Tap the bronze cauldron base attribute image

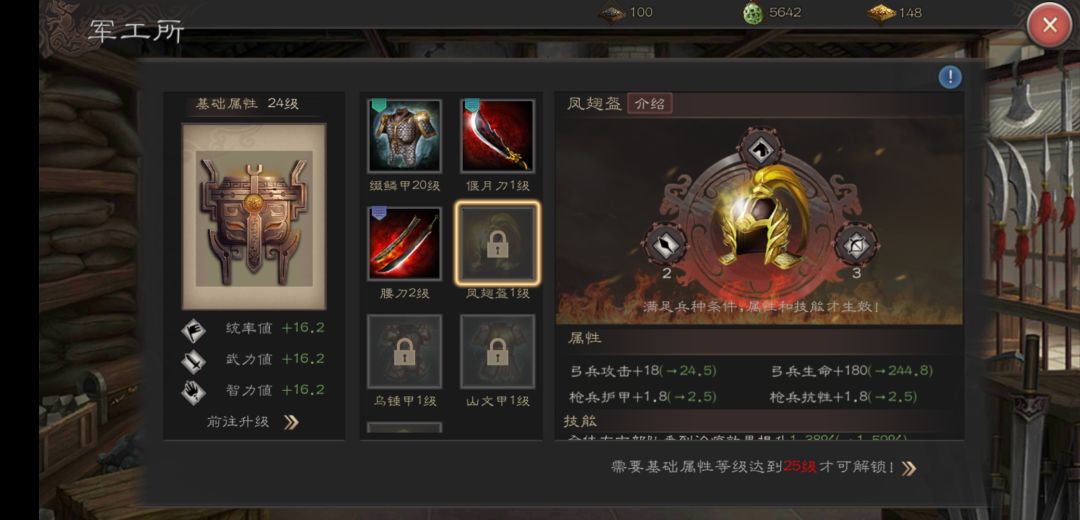pyautogui.click(x=253, y=217)
